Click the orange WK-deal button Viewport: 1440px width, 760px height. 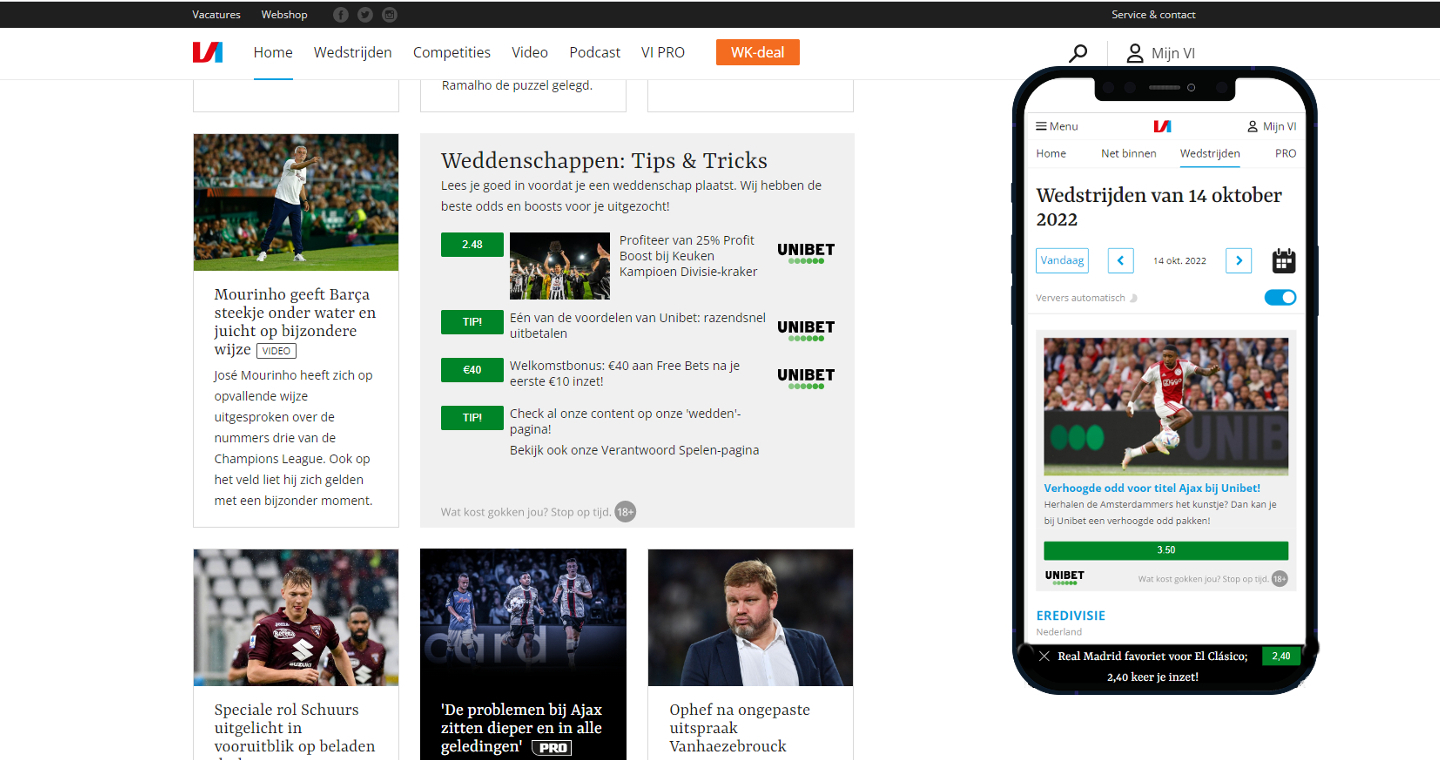(x=758, y=52)
